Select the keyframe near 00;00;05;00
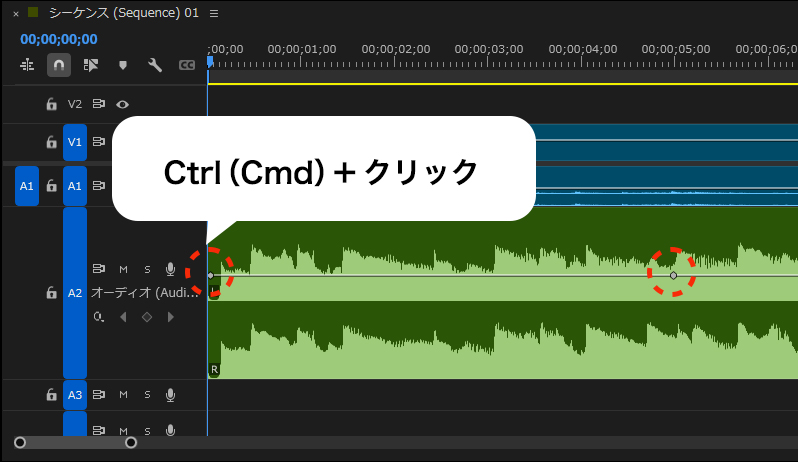 [x=673, y=275]
